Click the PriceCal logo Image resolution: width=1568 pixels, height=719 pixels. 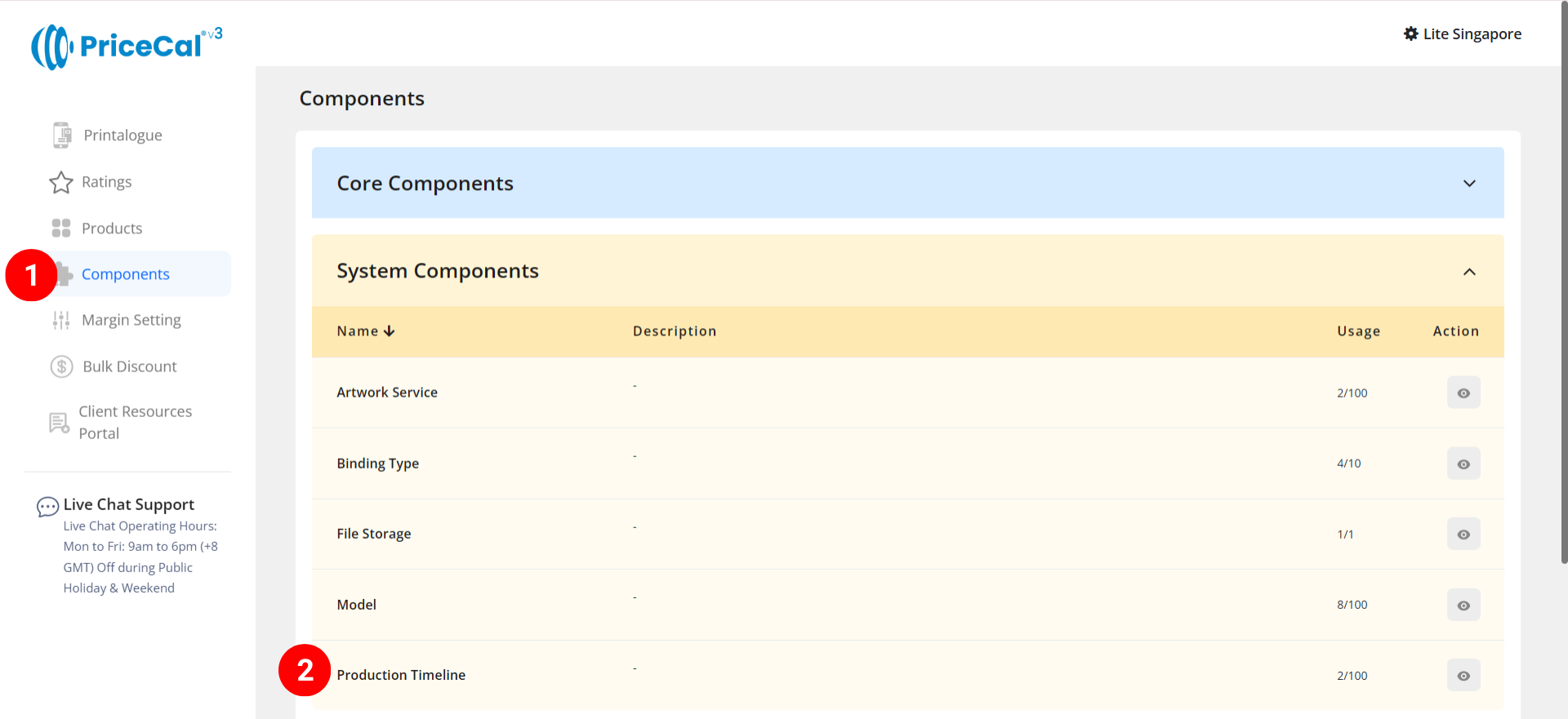tap(127, 47)
